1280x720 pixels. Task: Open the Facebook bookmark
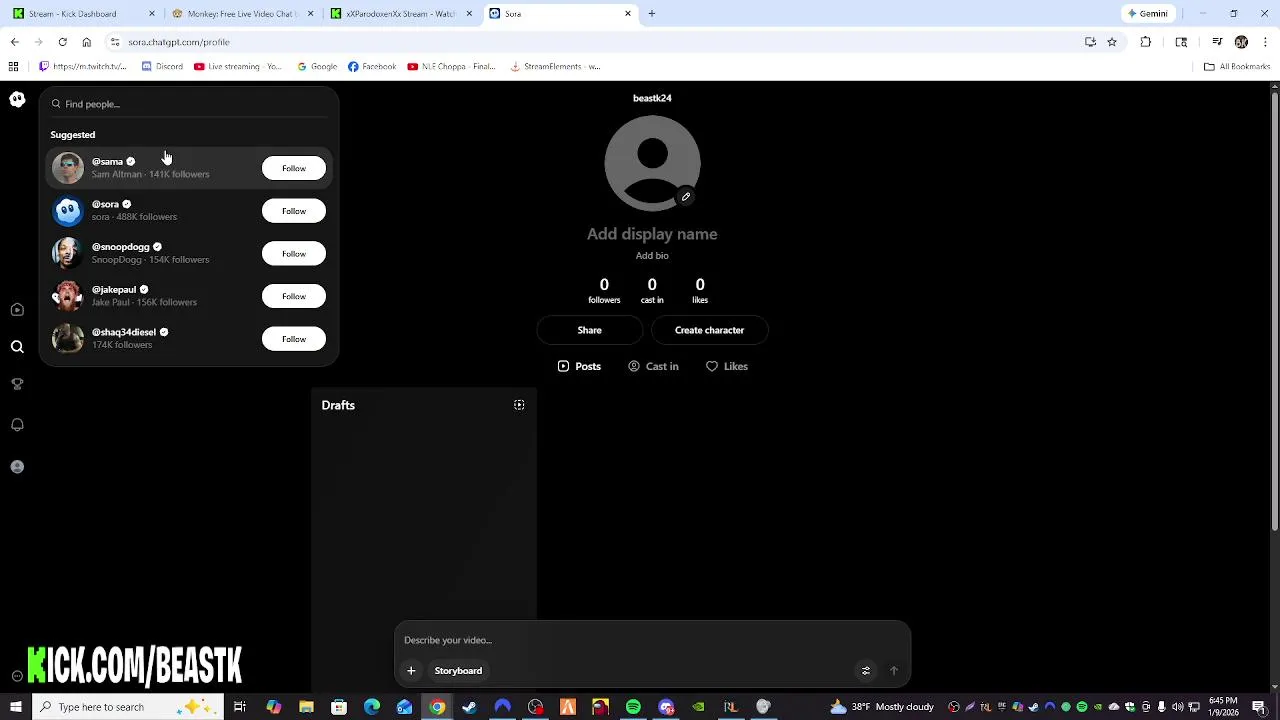click(x=372, y=67)
